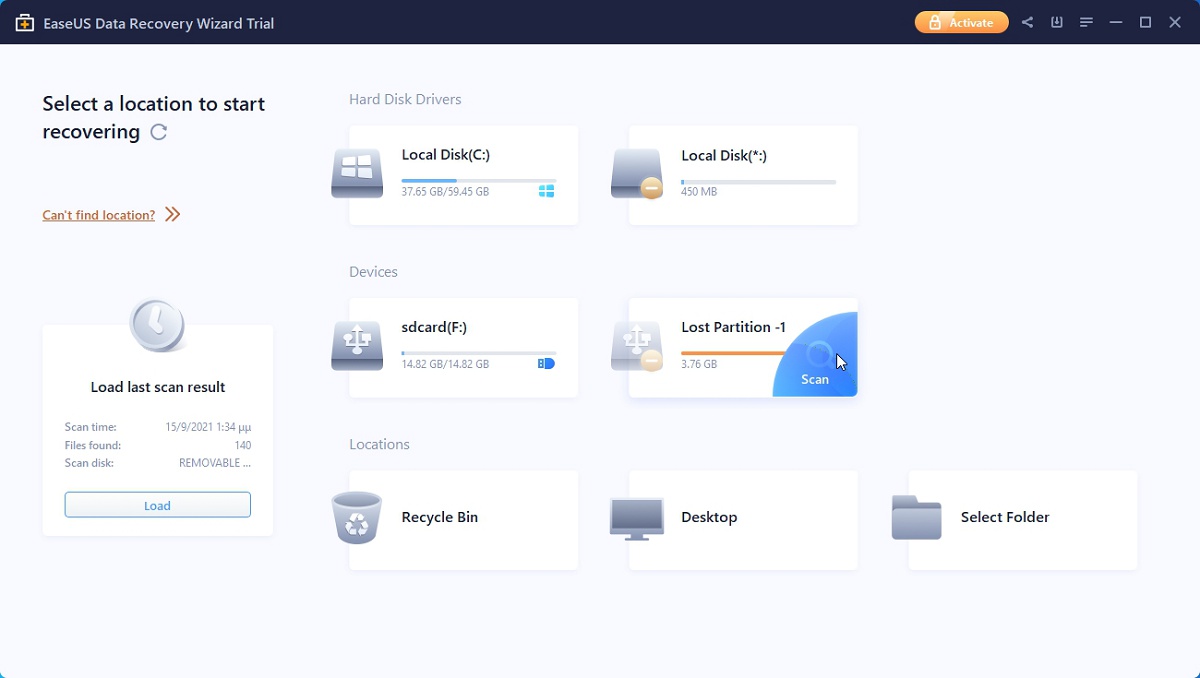Click the blue badge icon on sdcard(F:)
The height and width of the screenshot is (678, 1200).
point(546,364)
